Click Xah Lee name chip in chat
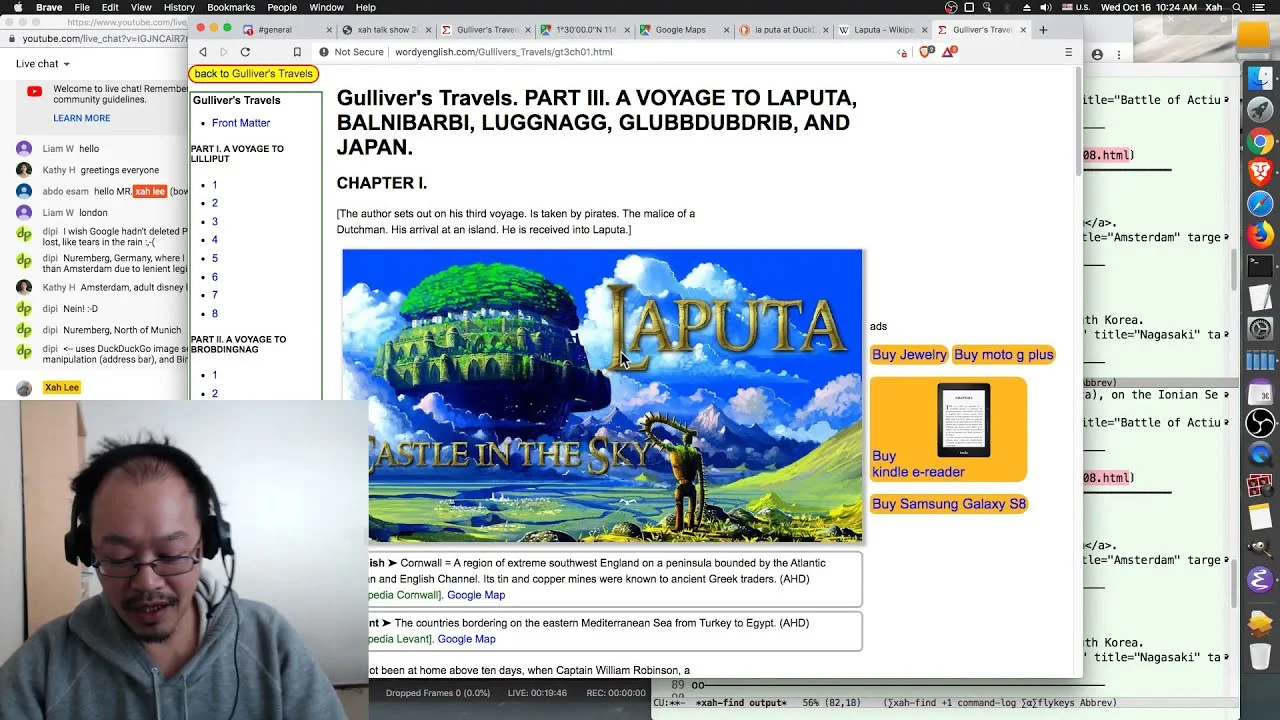 [x=62, y=388]
